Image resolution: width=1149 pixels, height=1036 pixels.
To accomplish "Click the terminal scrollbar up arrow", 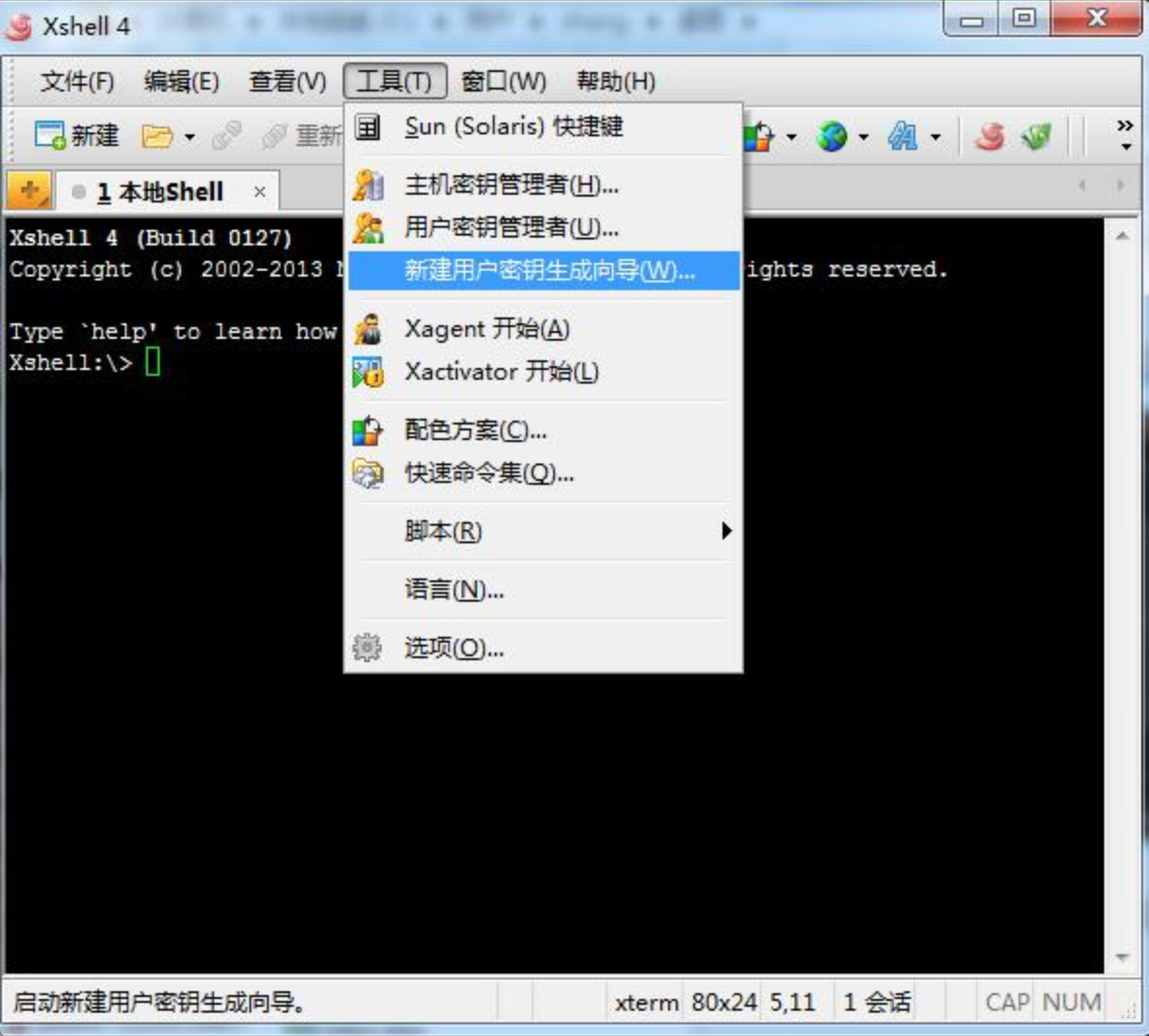I will tap(1123, 236).
